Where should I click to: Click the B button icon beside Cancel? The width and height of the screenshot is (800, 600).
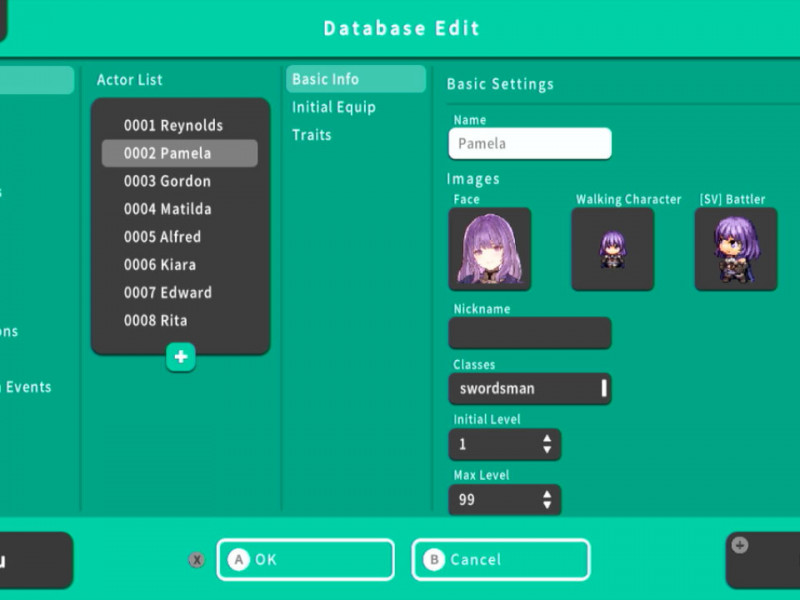433,560
